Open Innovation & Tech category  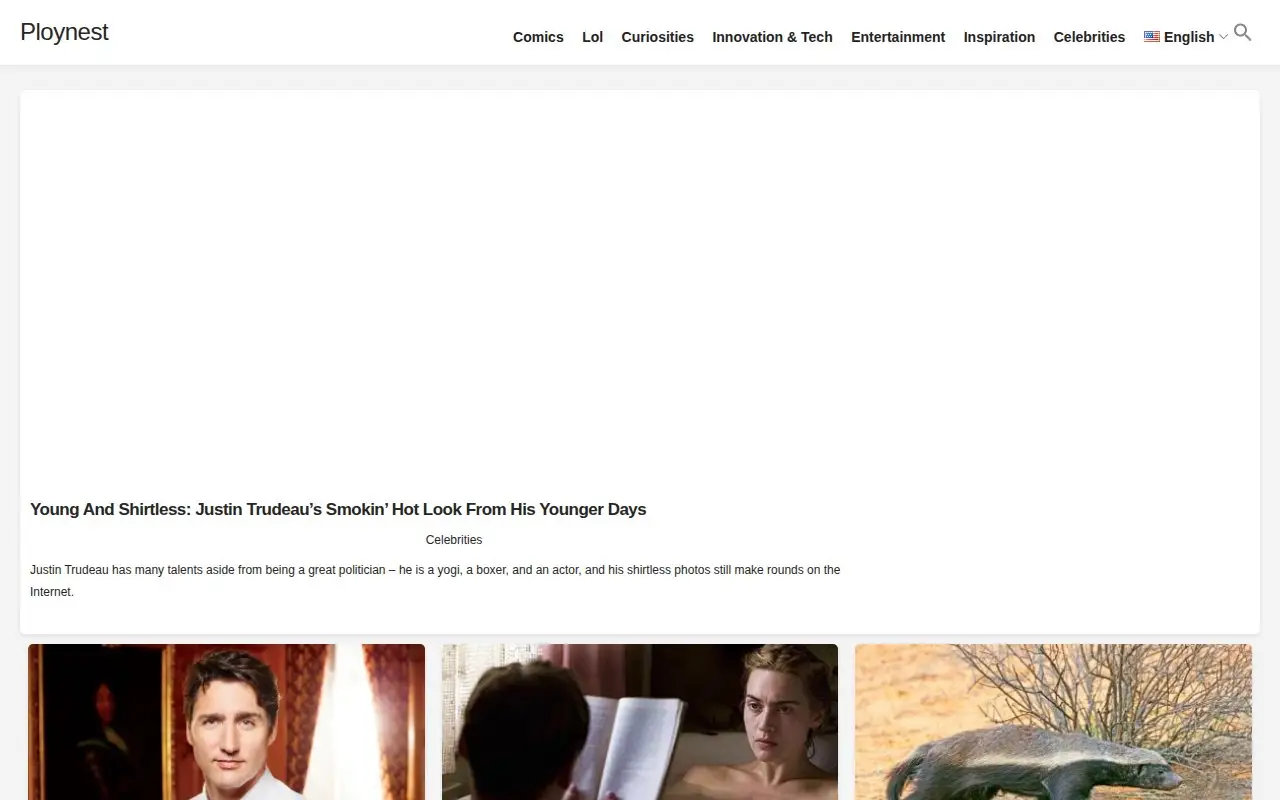772,37
